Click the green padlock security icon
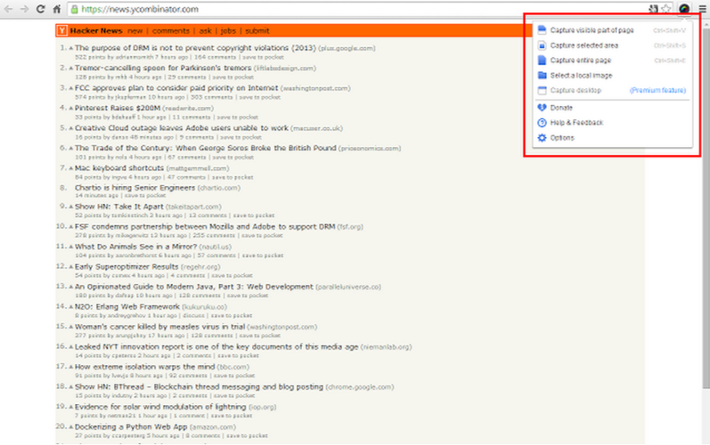The image size is (710, 445). [x=74, y=9]
